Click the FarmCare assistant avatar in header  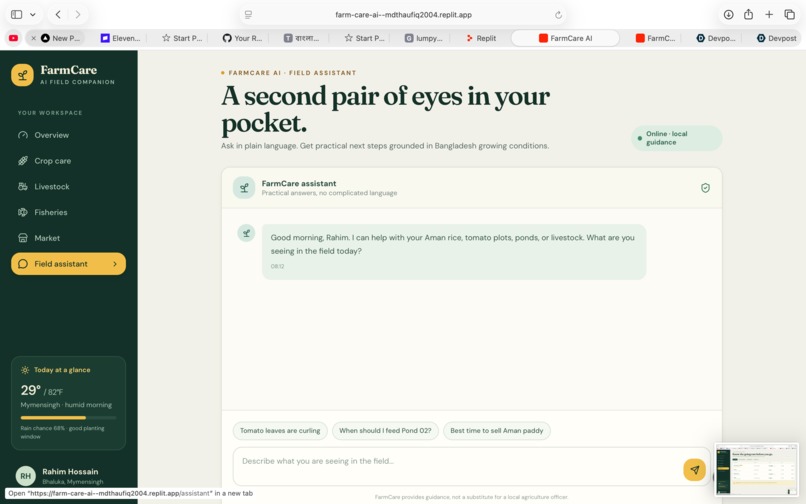click(x=244, y=188)
